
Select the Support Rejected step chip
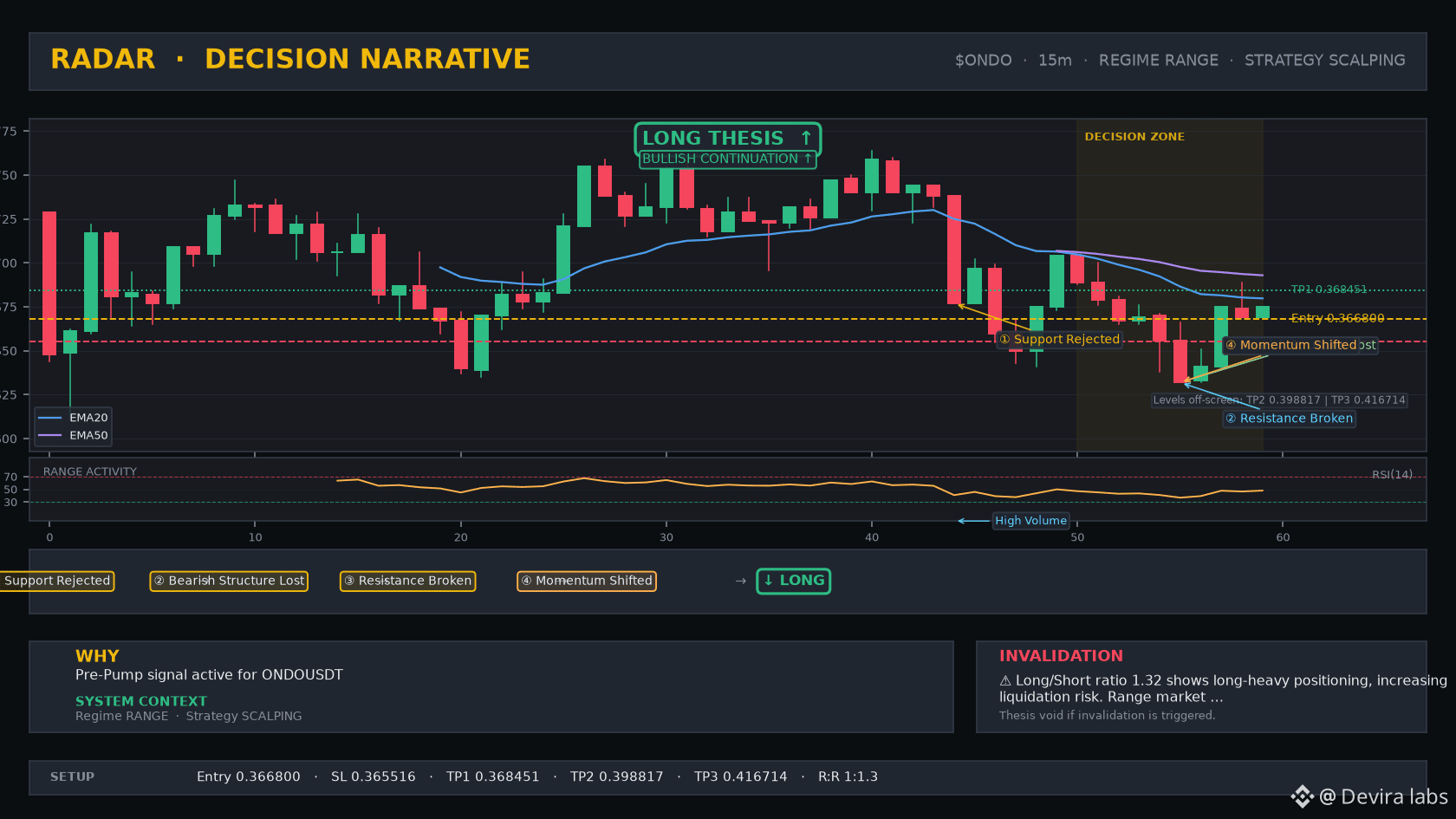56,581
